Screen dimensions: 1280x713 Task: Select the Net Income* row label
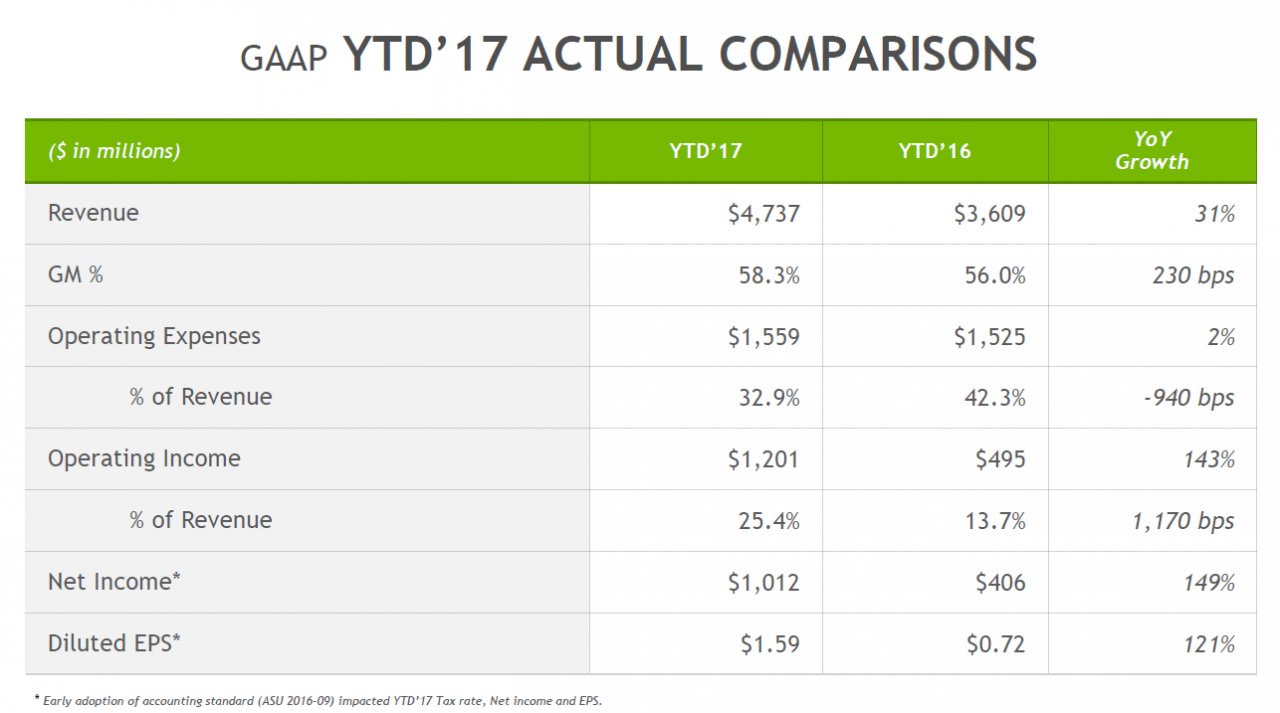(x=114, y=581)
